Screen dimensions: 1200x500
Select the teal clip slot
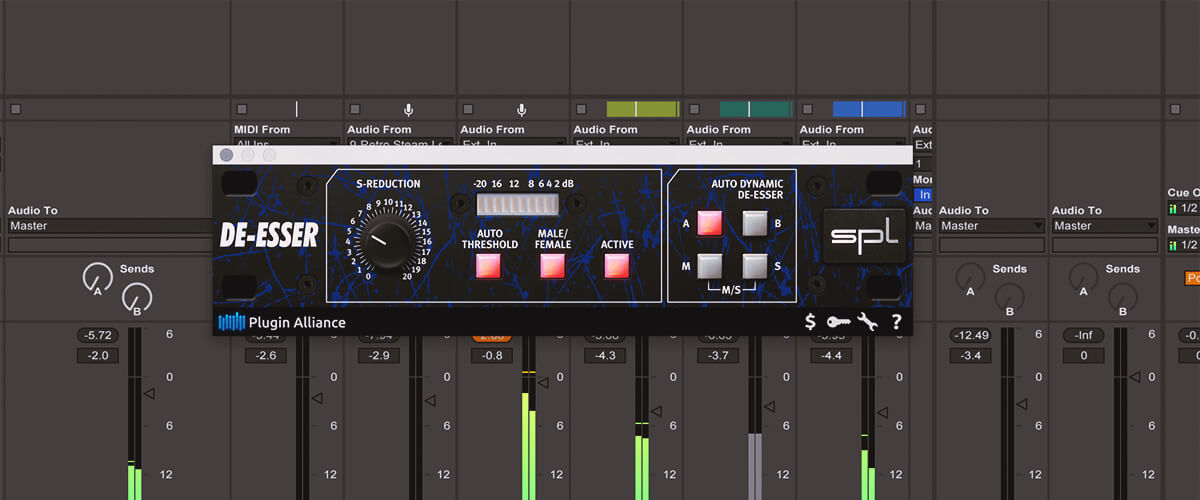point(756,109)
